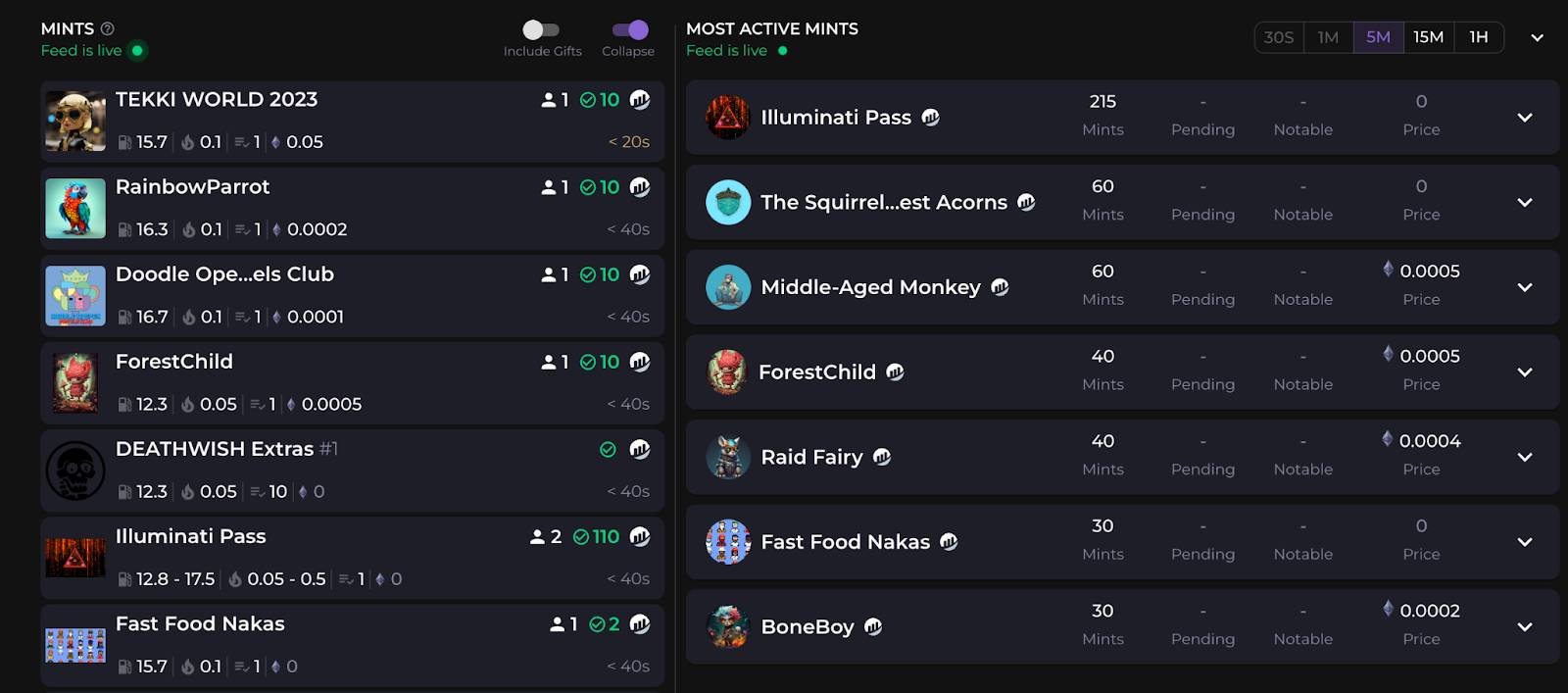
Task: Open chart icon for TEKKI WORLD 2023
Action: [x=640, y=99]
